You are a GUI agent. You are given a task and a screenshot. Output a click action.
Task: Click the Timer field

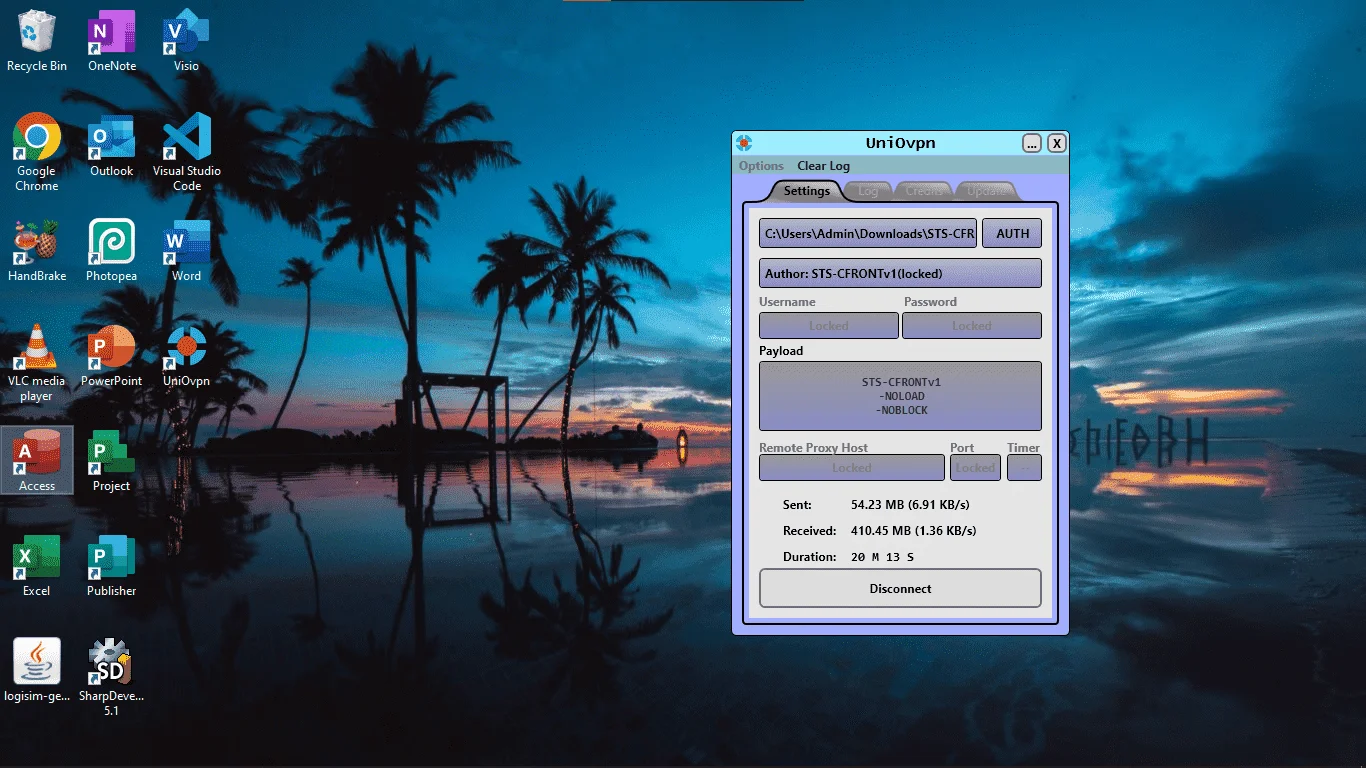(x=1024, y=467)
